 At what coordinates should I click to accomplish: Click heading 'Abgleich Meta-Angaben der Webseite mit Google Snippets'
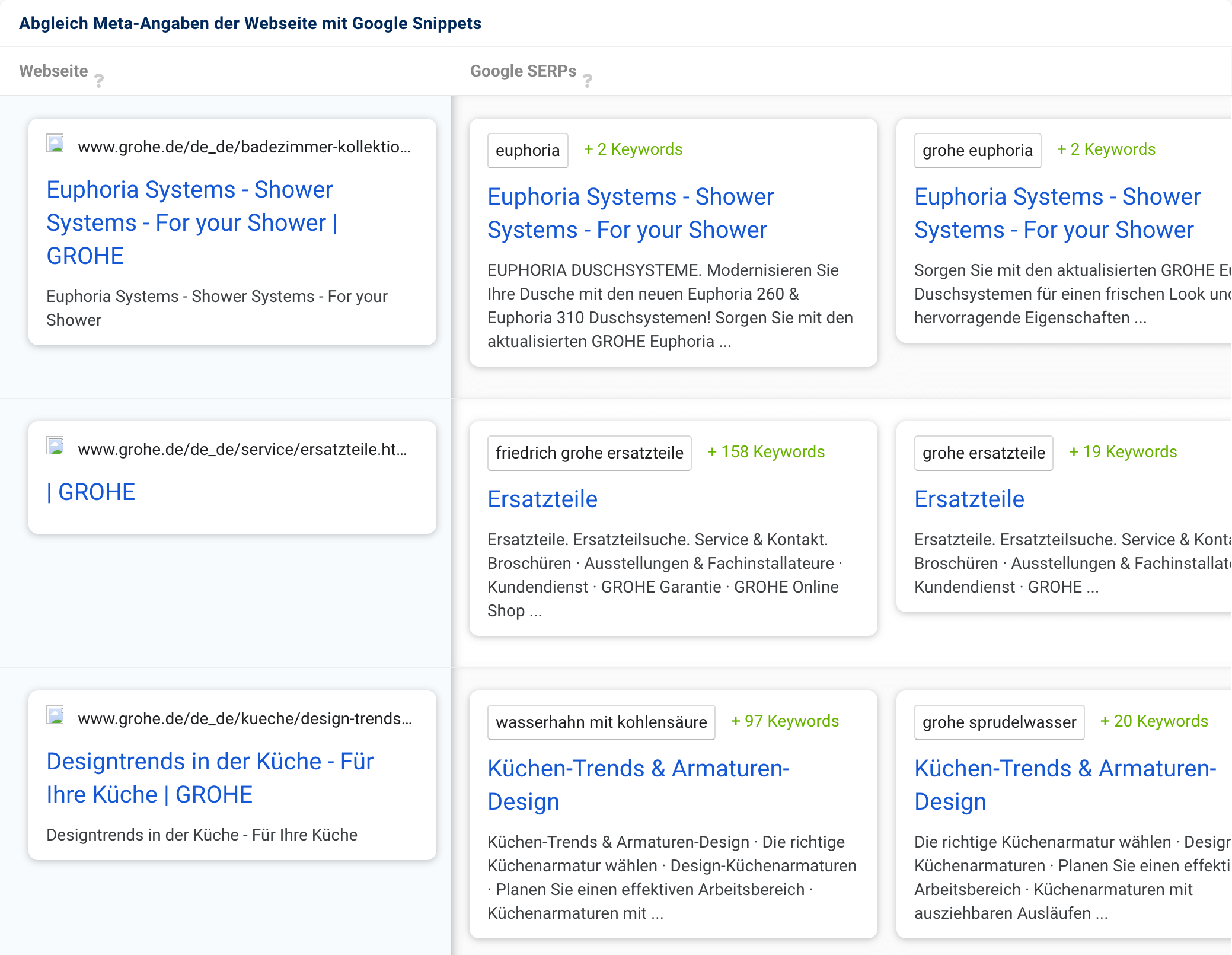[x=250, y=23]
